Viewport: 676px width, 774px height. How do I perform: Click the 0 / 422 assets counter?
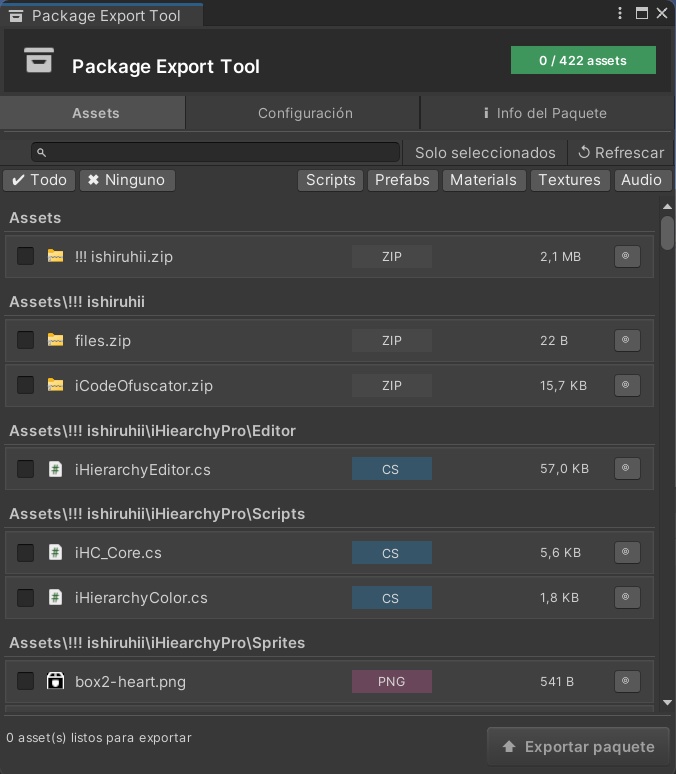point(583,60)
